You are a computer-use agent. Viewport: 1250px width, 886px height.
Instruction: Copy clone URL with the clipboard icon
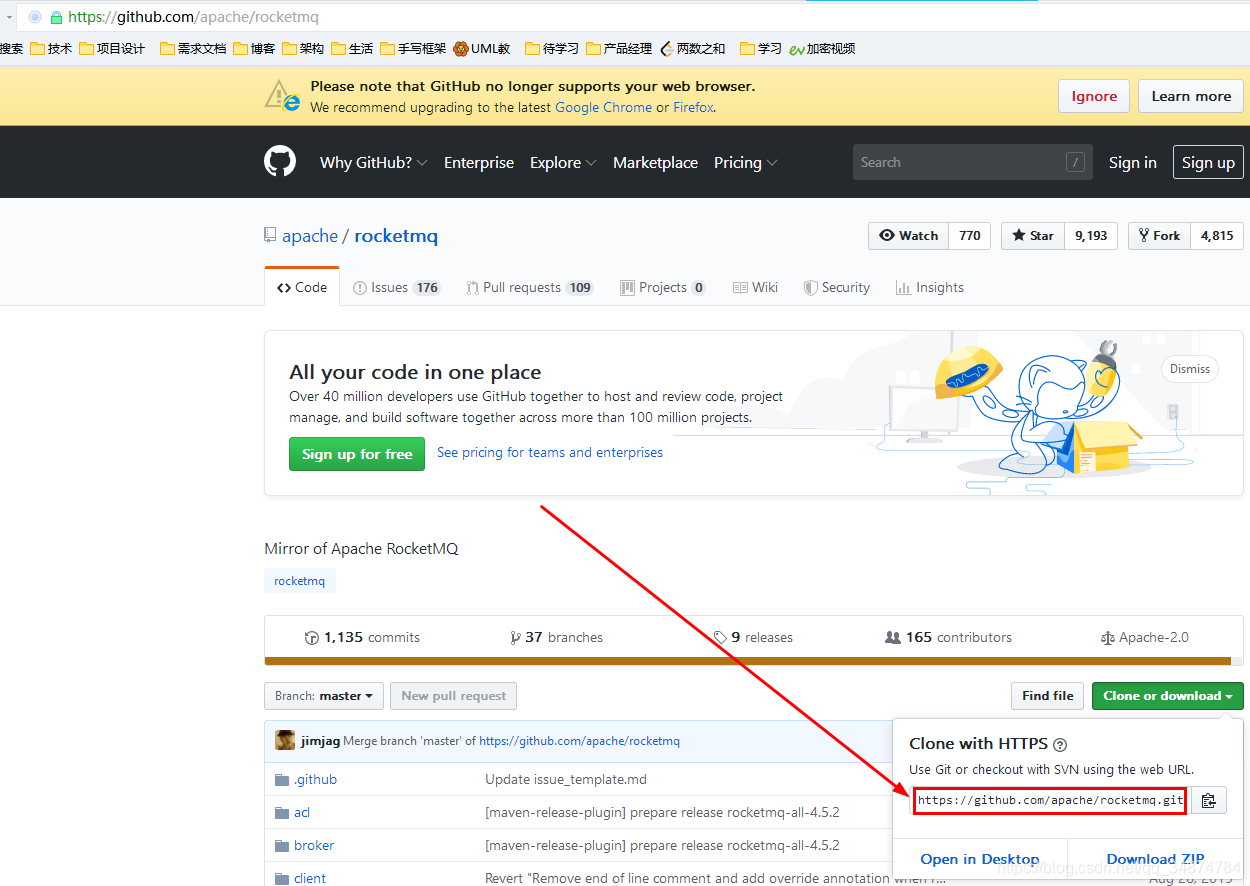coord(1208,800)
